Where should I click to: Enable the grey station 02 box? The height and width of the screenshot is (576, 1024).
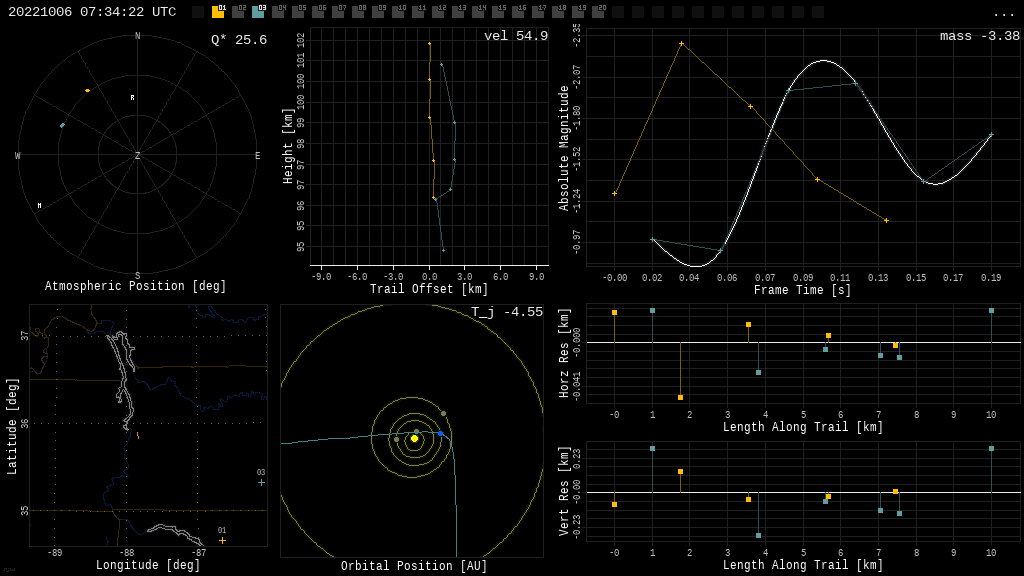[x=238, y=12]
